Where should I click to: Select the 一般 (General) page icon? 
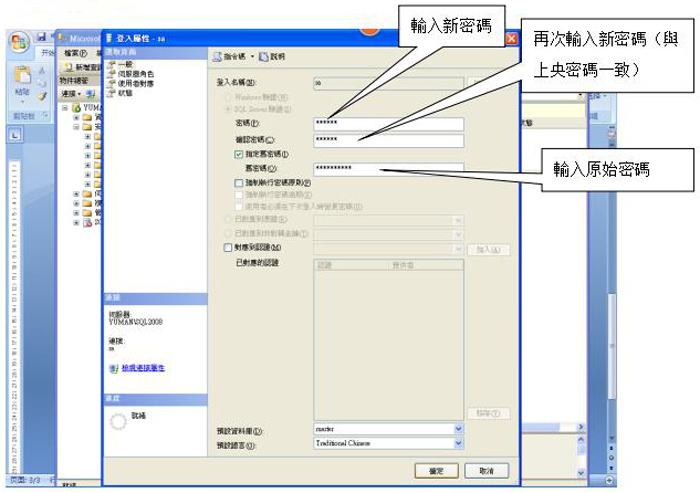pyautogui.click(x=112, y=65)
